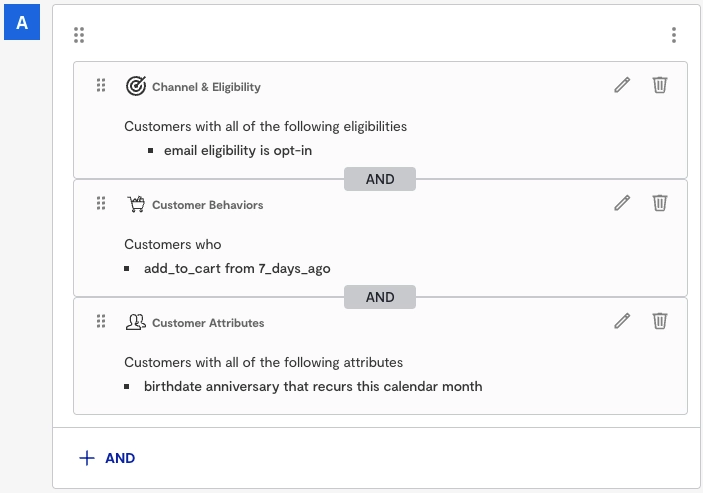Trash the Customer Attributes condition
Viewport: 703px width, 493px height.
coord(660,321)
